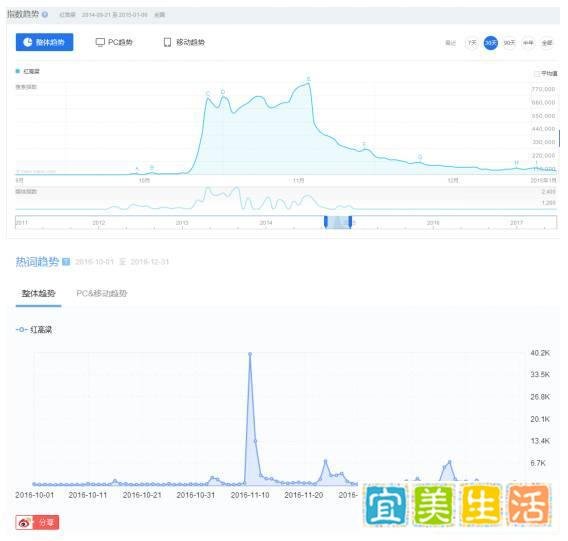Click the data point just after the tallest peak
Viewport: 568px width, 541px height.
click(255, 441)
